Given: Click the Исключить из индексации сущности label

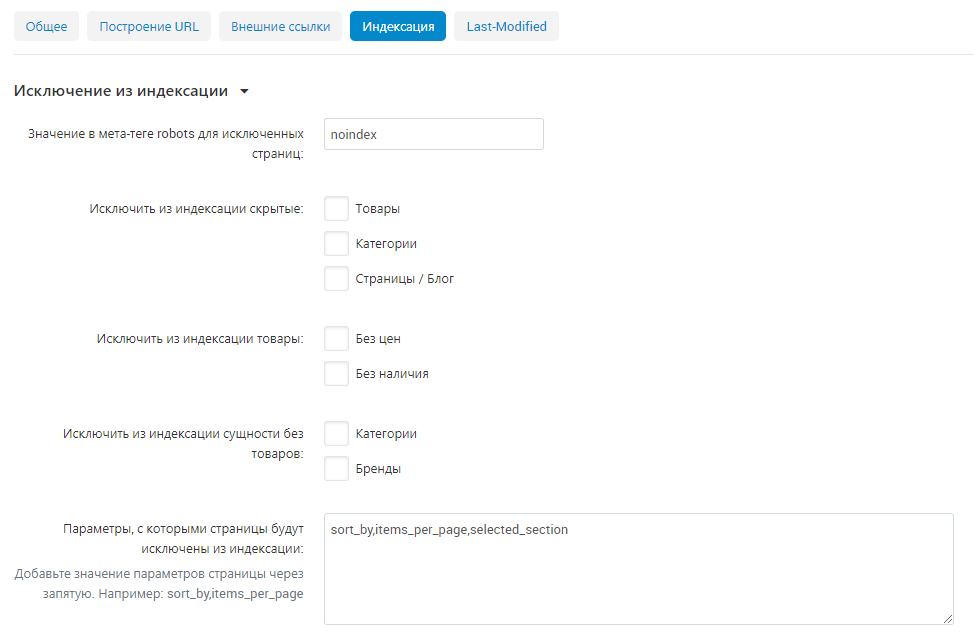Looking at the screenshot, I should 183,444.
